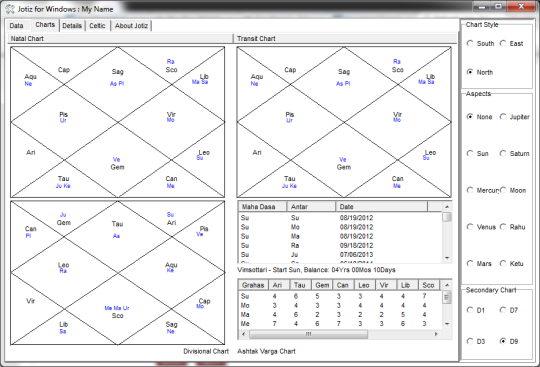Click Lib column header in Ashtak Varga table
The width and height of the screenshot is (540, 367).
point(407,285)
